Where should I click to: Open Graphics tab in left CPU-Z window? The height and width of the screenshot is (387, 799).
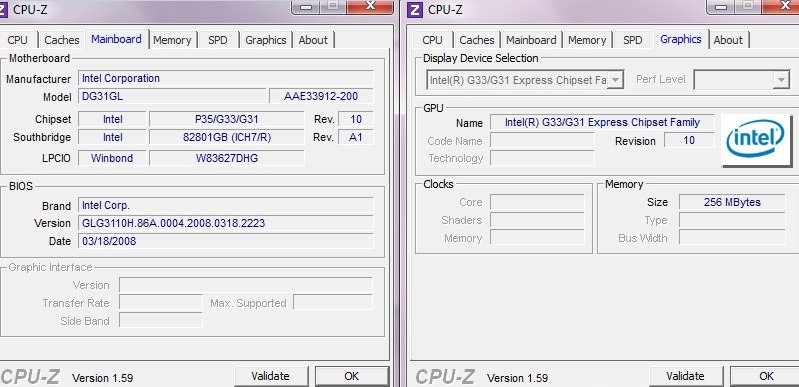point(265,40)
